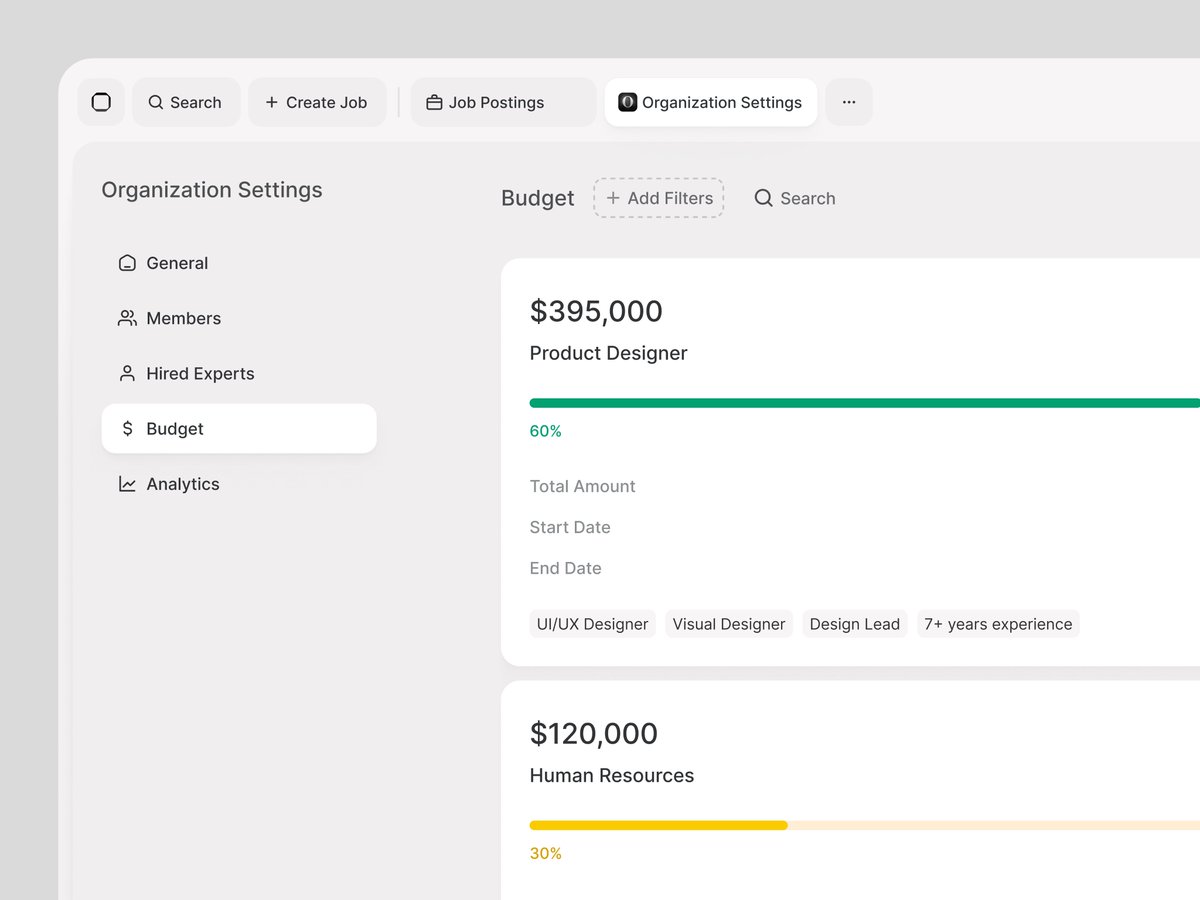Image resolution: width=1200 pixels, height=900 pixels.
Task: Click the 30% progress label
Action: click(x=546, y=853)
